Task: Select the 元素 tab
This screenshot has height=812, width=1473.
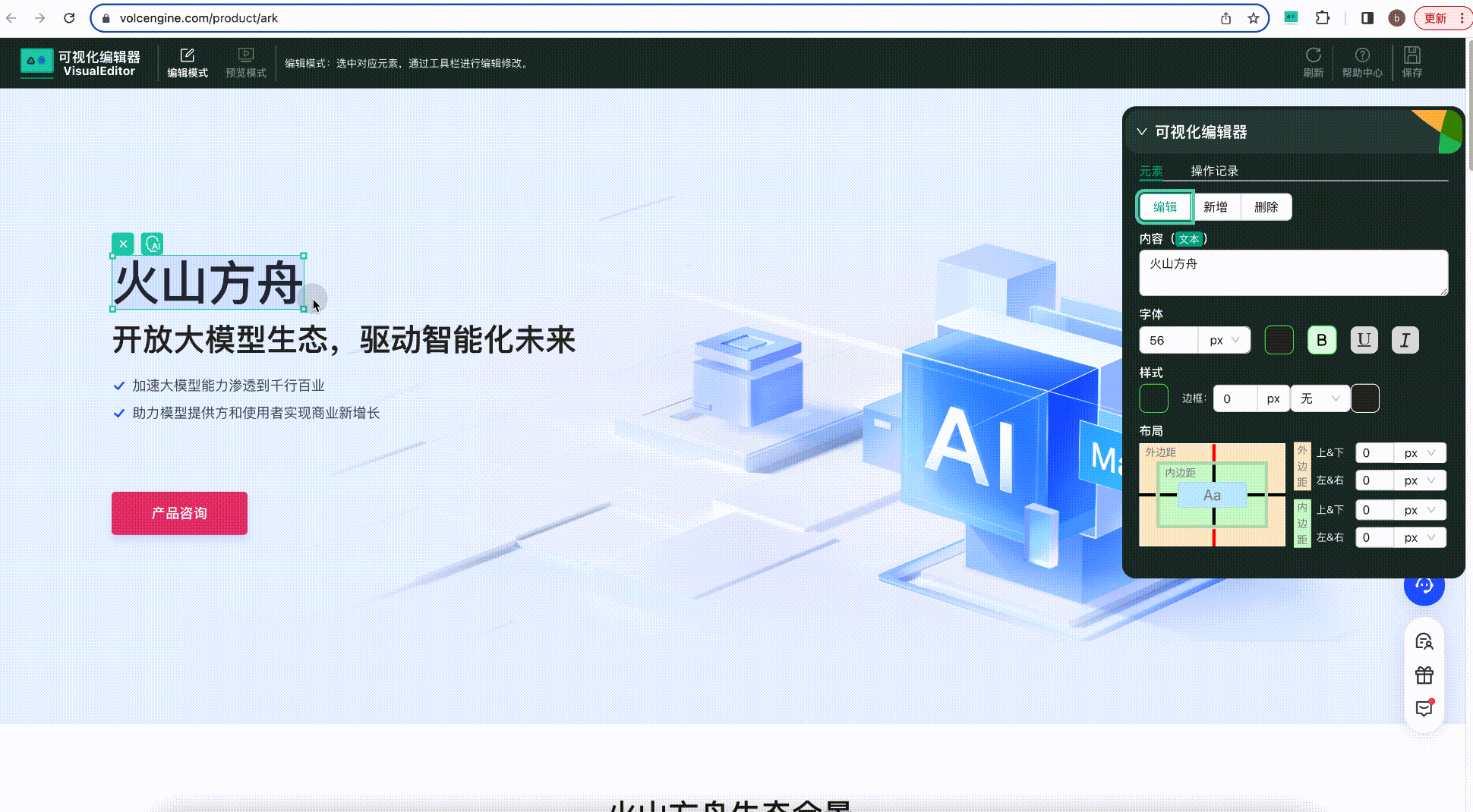Action: point(1151,172)
